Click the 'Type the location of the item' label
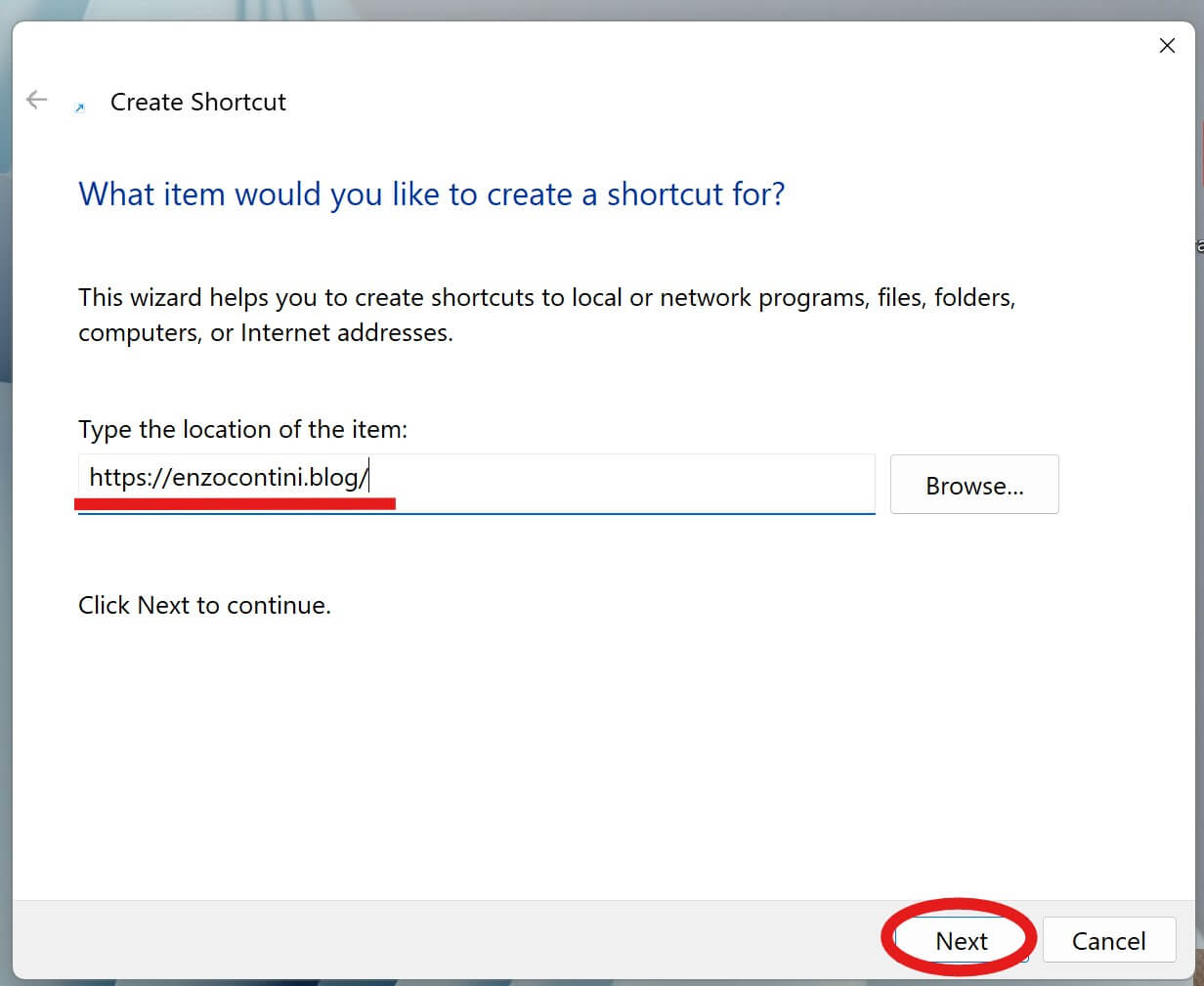 [x=242, y=429]
